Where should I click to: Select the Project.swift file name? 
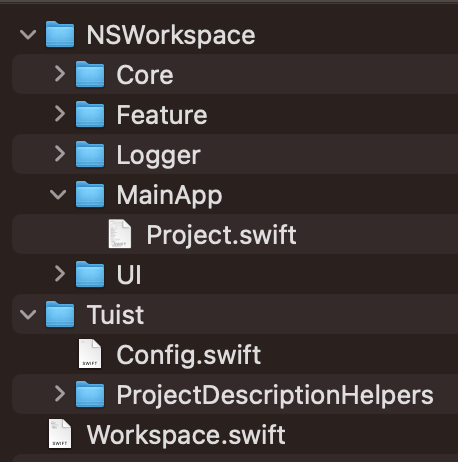tap(222, 235)
